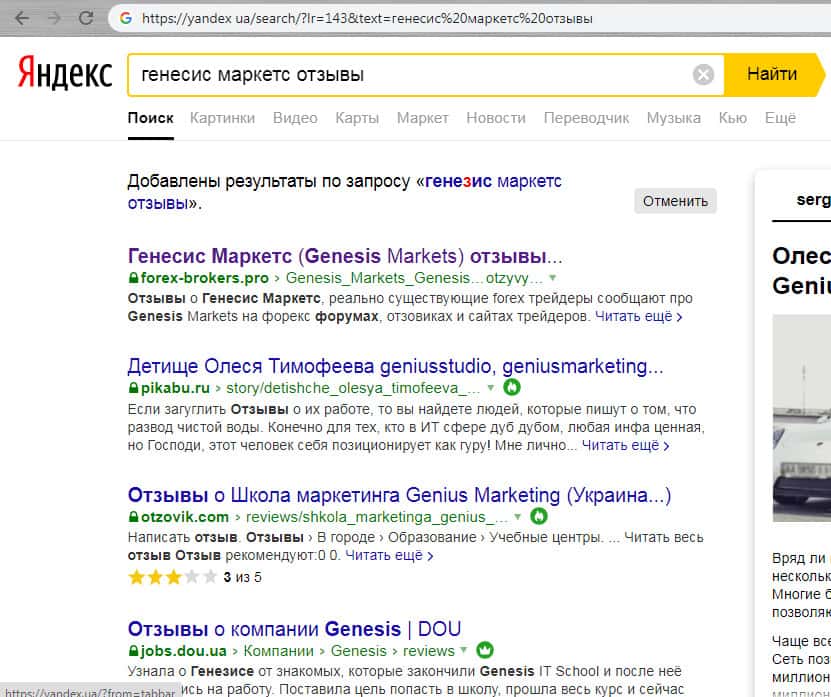Open the Маркет tab
831x697 pixels.
click(422, 118)
